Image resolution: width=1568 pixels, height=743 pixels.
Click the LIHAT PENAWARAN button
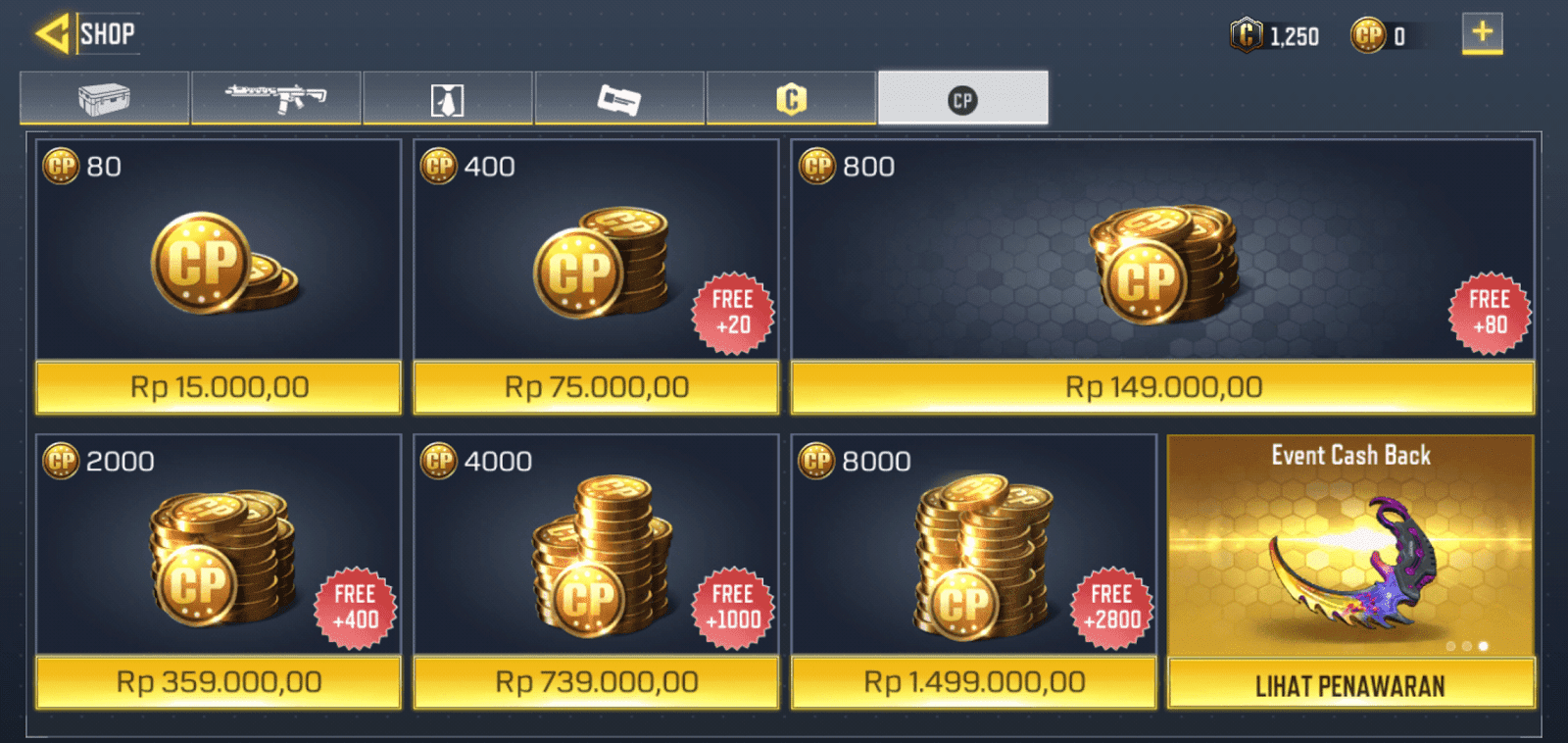click(1350, 683)
